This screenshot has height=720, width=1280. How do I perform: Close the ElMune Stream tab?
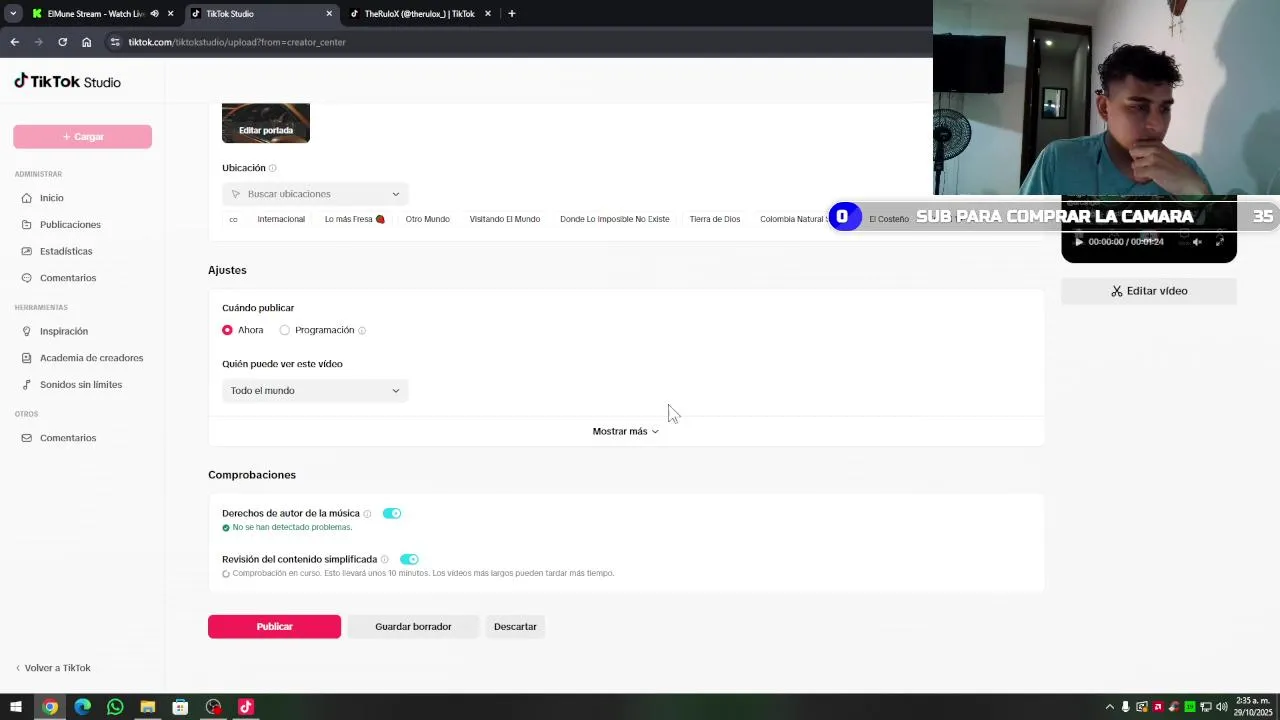coord(170,14)
